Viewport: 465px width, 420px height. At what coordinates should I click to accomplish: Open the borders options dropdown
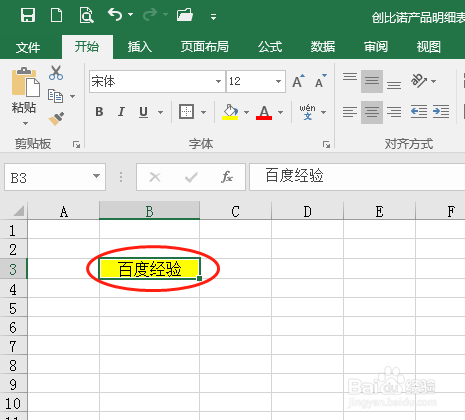203,112
